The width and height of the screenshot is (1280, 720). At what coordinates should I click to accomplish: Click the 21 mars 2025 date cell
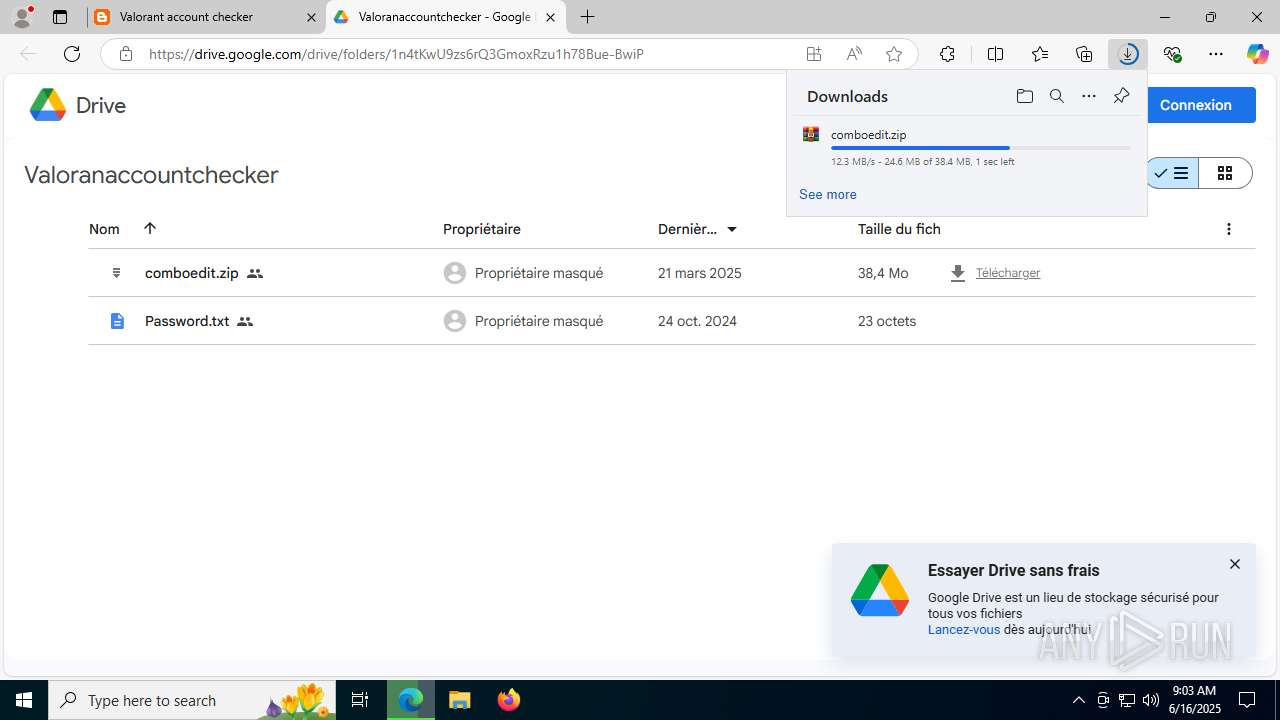700,273
